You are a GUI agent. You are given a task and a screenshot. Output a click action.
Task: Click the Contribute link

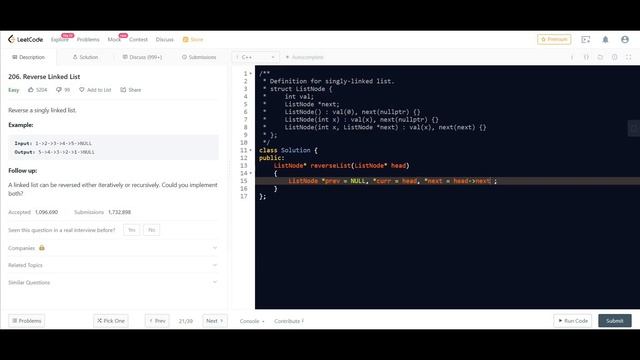(x=289, y=321)
